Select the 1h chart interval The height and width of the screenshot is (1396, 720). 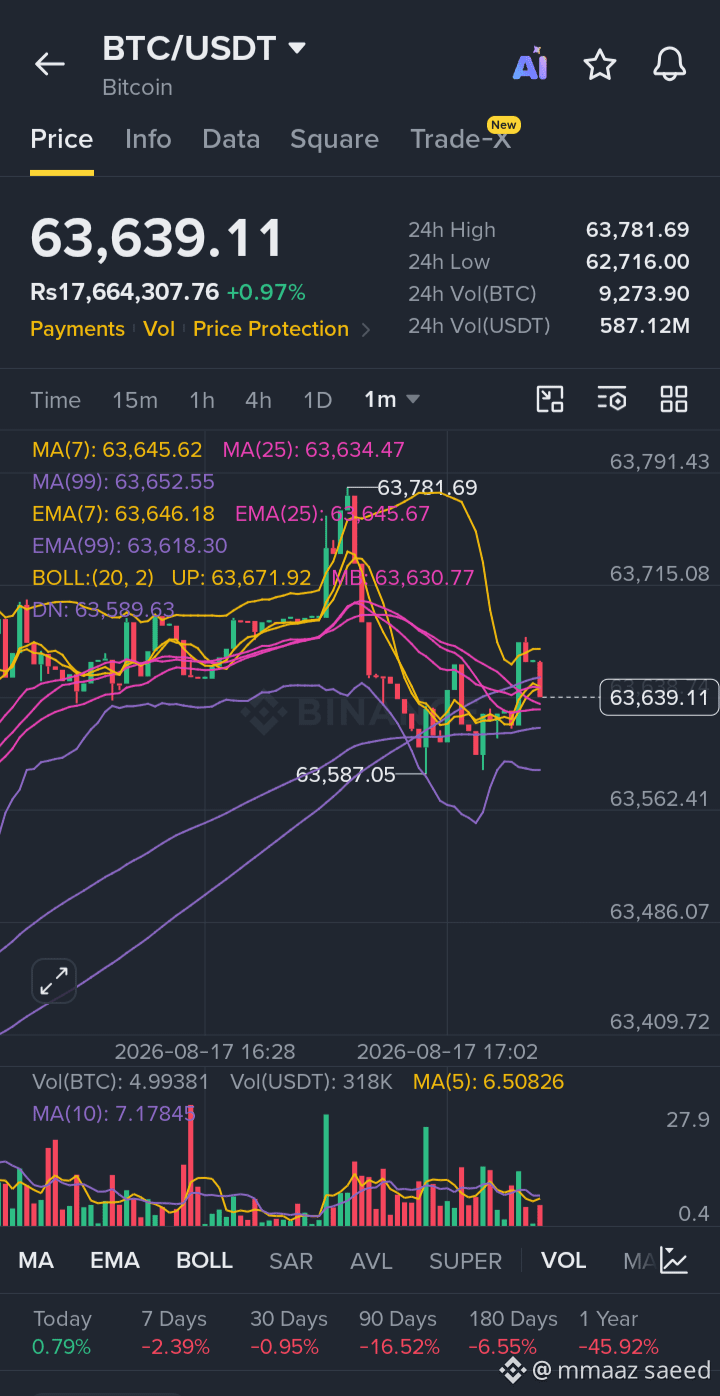(x=202, y=400)
